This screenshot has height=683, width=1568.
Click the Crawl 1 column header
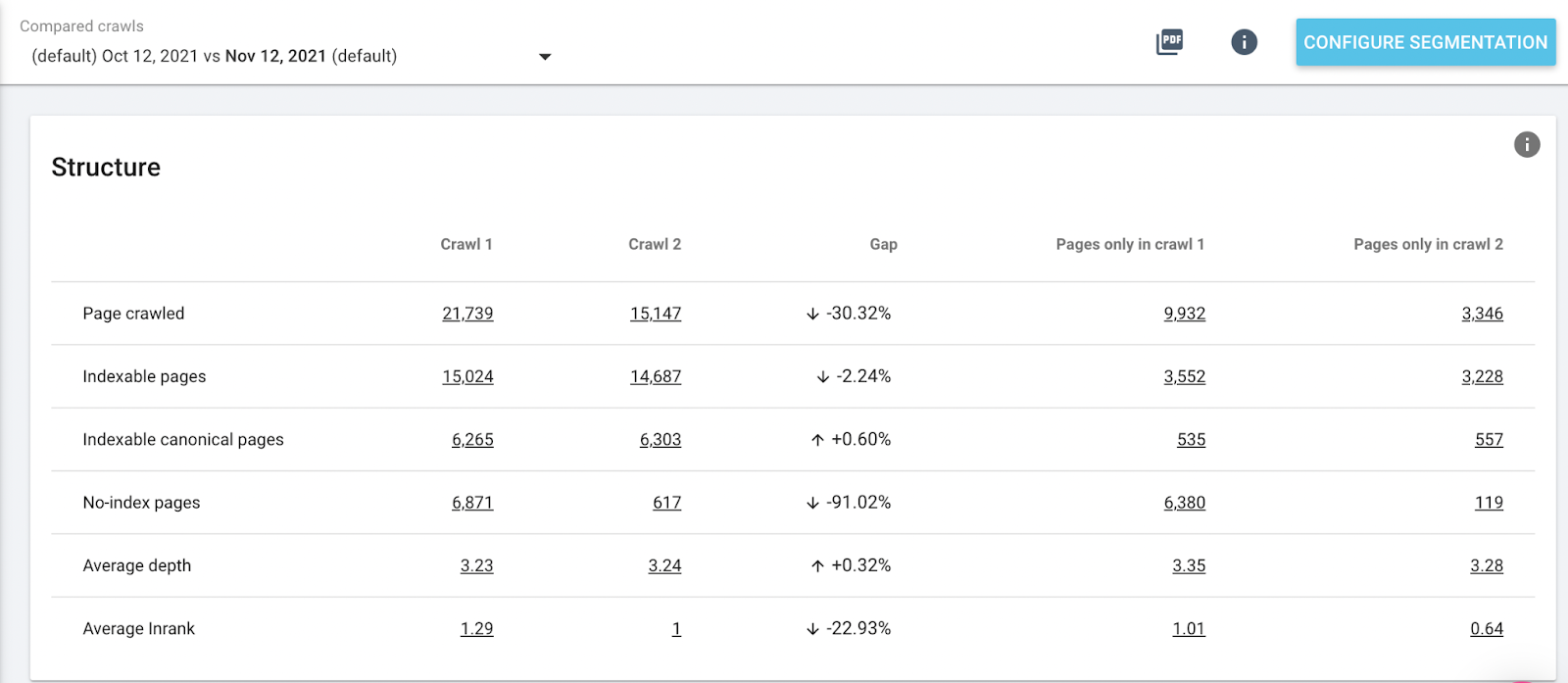click(x=466, y=244)
